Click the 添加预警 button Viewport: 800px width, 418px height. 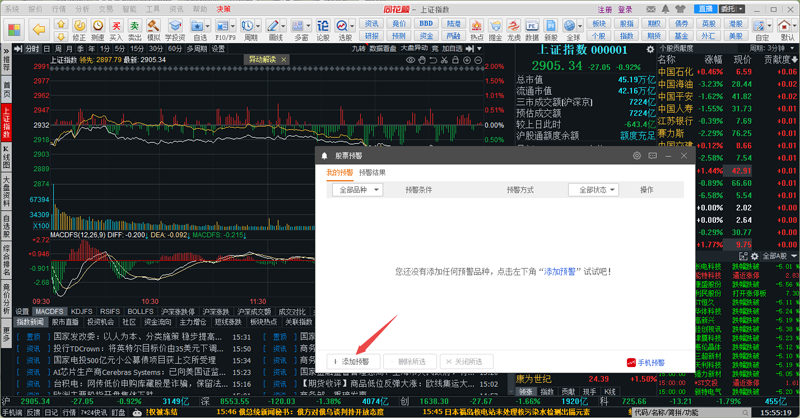(x=351, y=362)
